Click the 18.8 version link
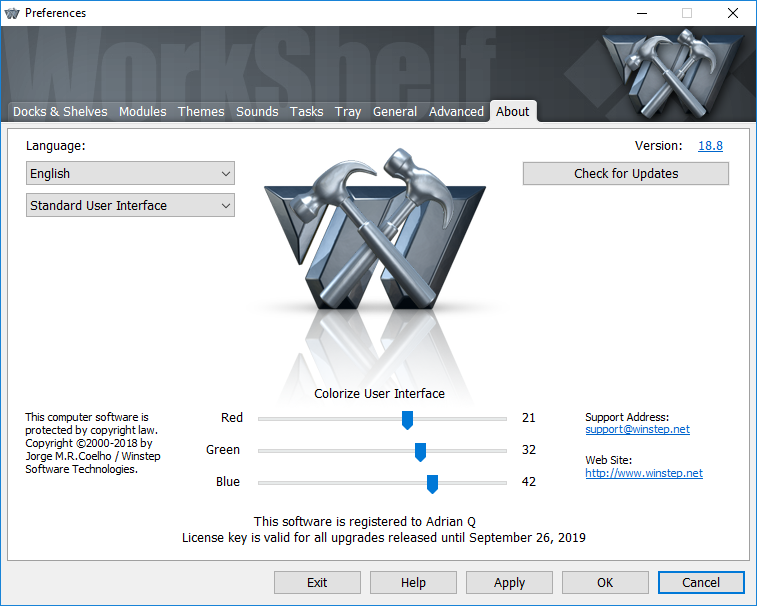757x606 pixels. (x=710, y=146)
